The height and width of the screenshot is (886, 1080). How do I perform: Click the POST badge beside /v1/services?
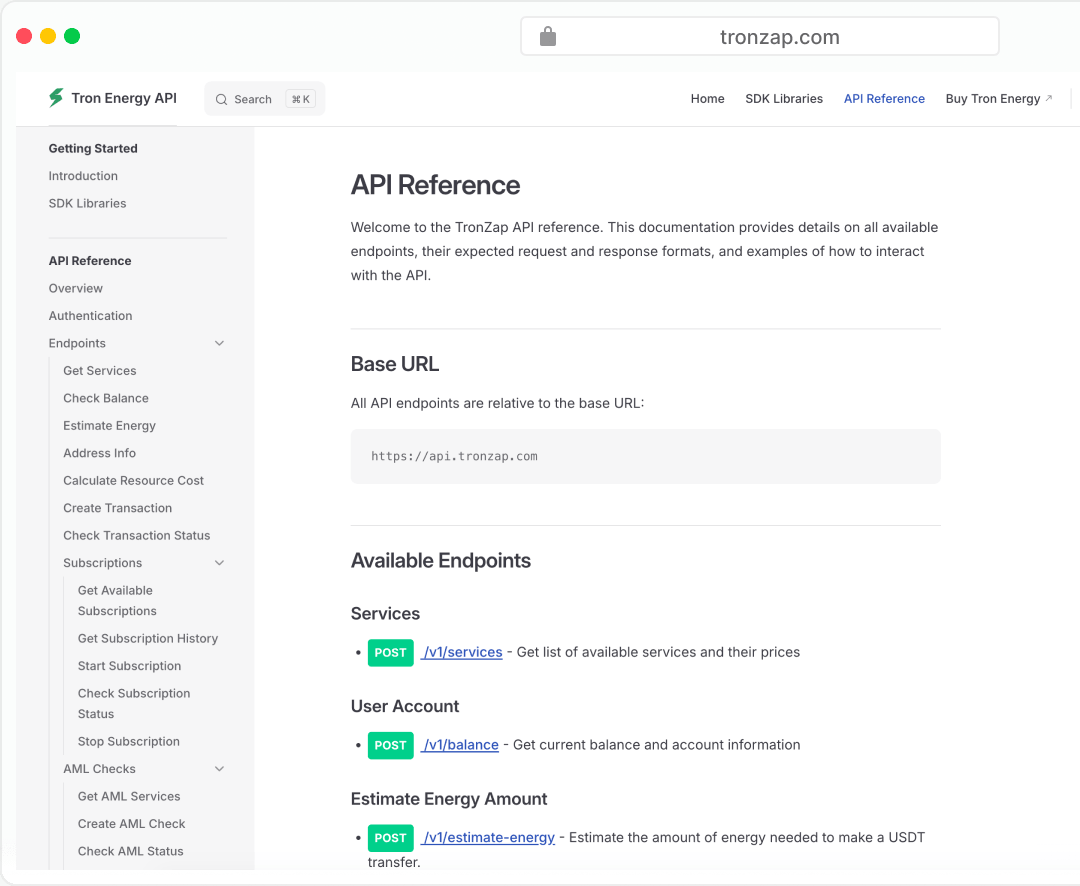(391, 652)
